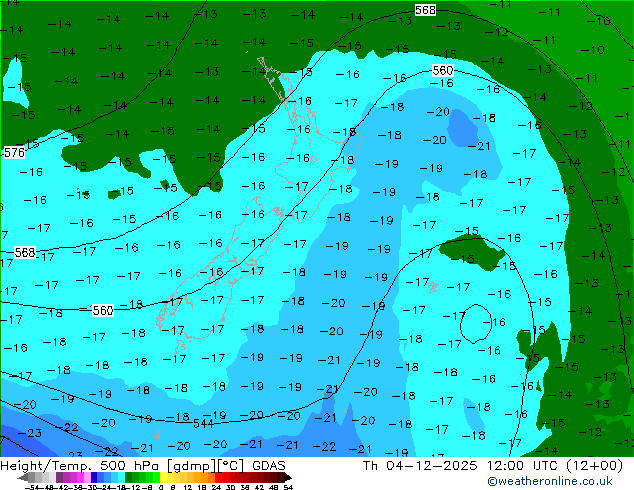
Task: Click the dark right arrow cap of the color scale
Action: click(x=288, y=477)
